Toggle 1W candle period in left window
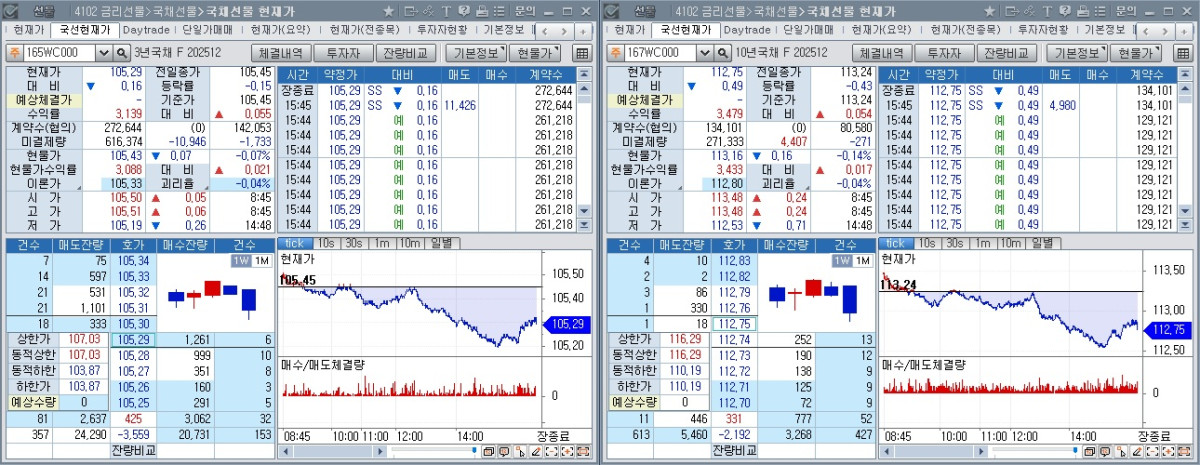The height and width of the screenshot is (465, 1200). click(x=240, y=260)
